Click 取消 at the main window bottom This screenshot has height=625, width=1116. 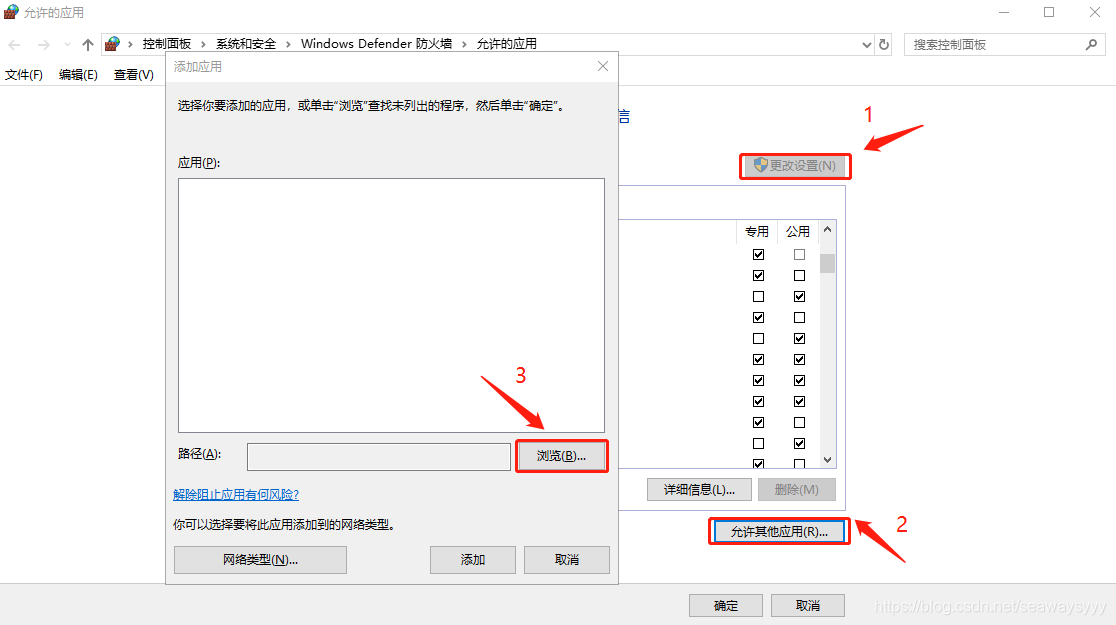tap(808, 606)
